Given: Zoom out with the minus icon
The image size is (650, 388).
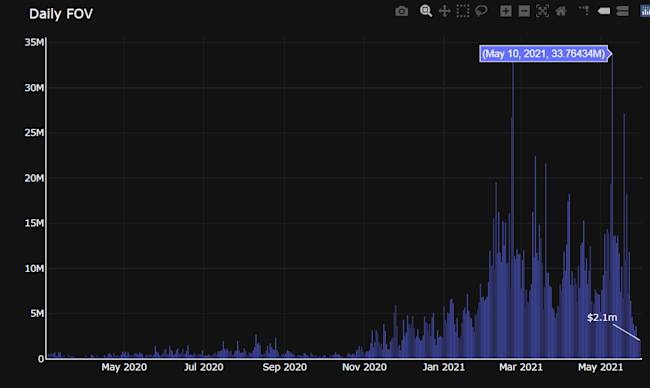Looking at the screenshot, I should 524,11.
